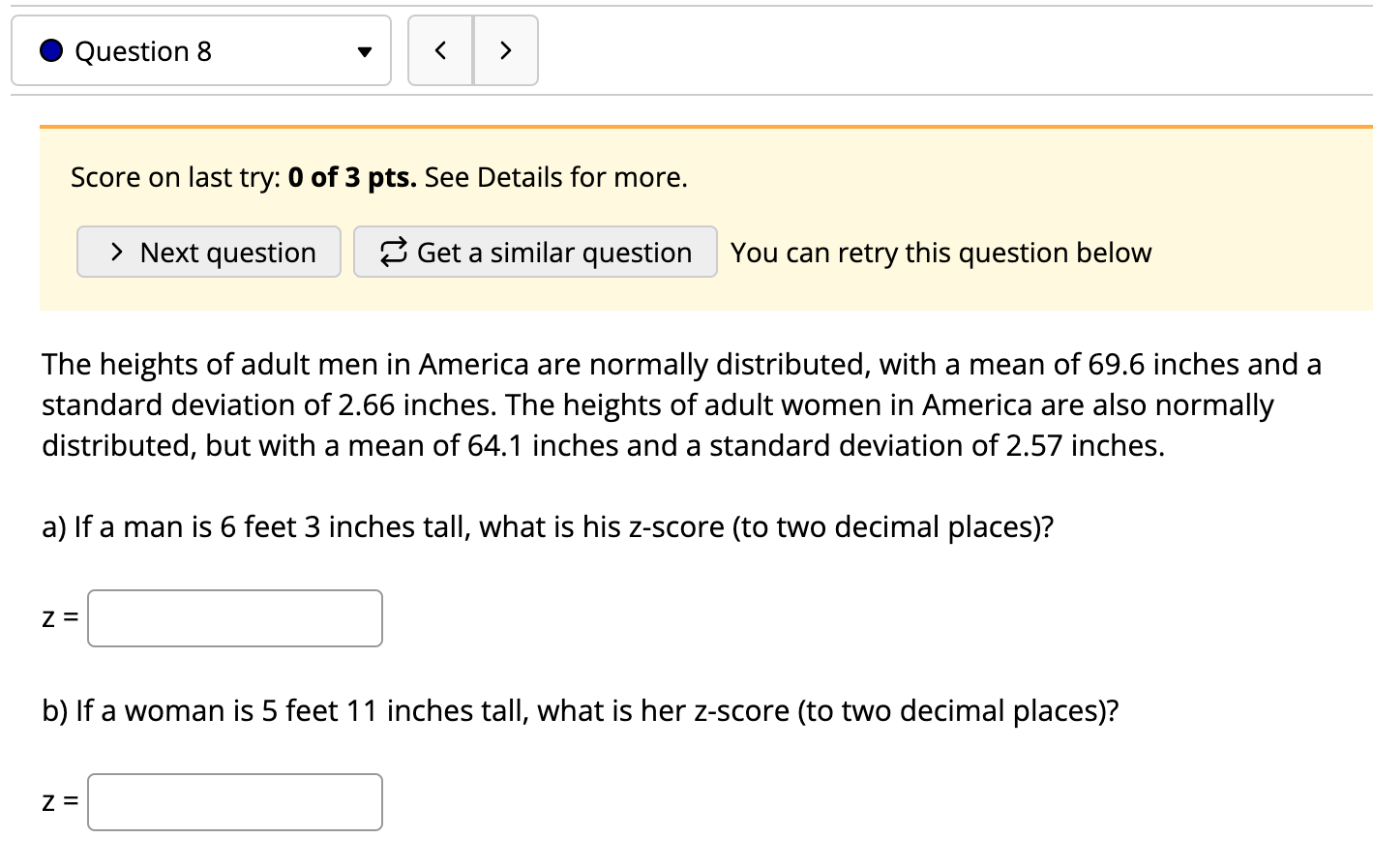Click the filled circle showing question status
1373x868 pixels.
[50, 49]
